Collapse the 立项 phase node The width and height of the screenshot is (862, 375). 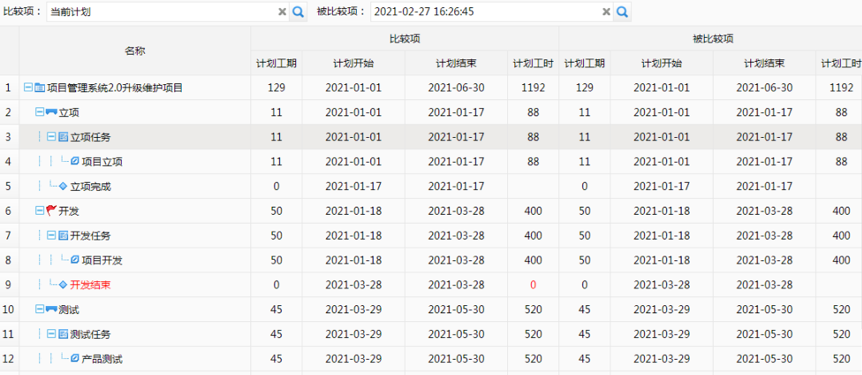point(40,112)
